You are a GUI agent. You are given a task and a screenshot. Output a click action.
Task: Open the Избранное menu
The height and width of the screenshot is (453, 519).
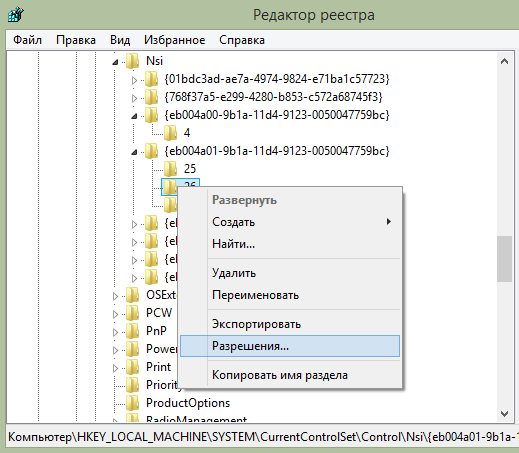tap(175, 40)
